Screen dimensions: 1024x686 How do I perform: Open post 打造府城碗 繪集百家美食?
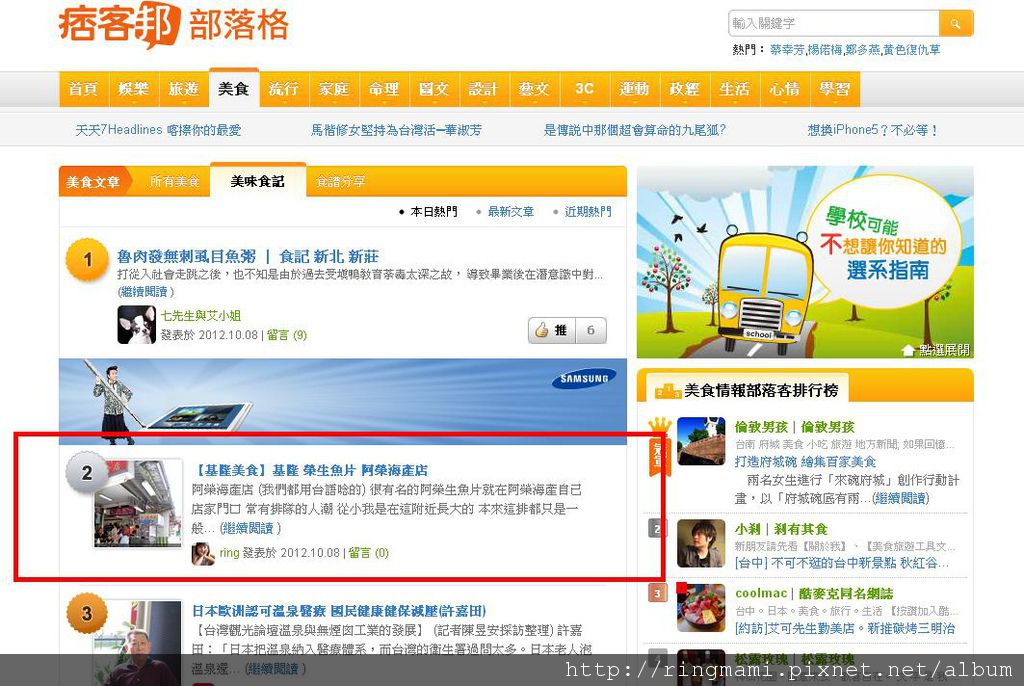click(805, 462)
